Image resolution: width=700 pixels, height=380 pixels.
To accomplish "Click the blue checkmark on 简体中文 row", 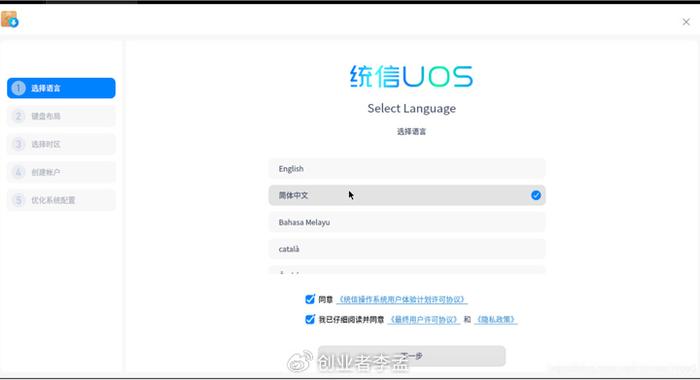I will [536, 195].
